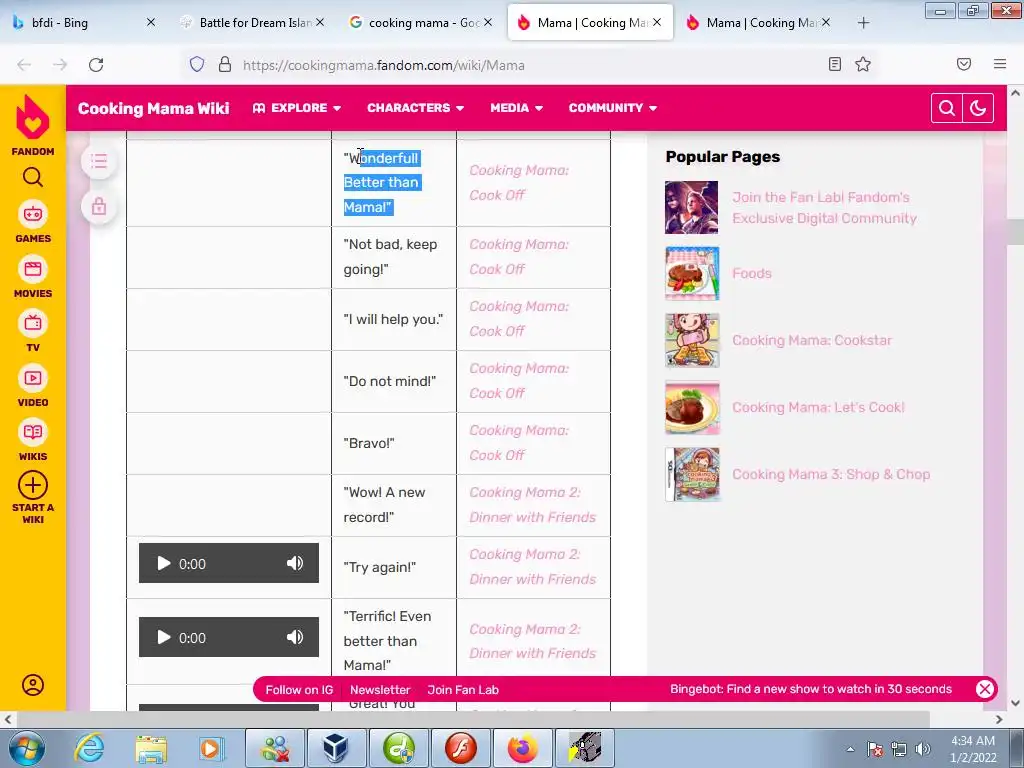Play the 'Terrific! Even better than Mama!' audio
This screenshot has width=1024, height=768.
pos(163,637)
